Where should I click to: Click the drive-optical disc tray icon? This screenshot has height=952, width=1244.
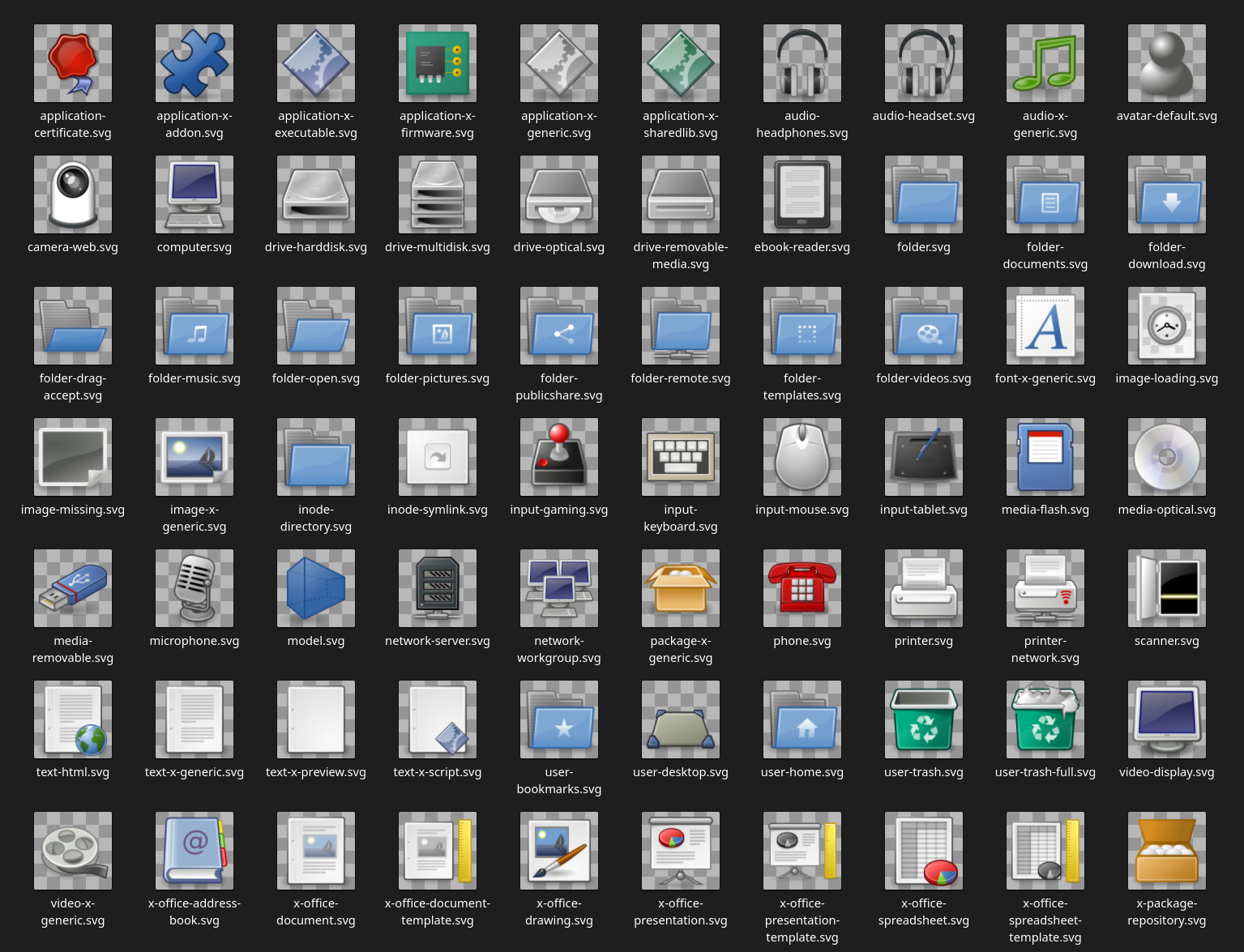click(559, 194)
